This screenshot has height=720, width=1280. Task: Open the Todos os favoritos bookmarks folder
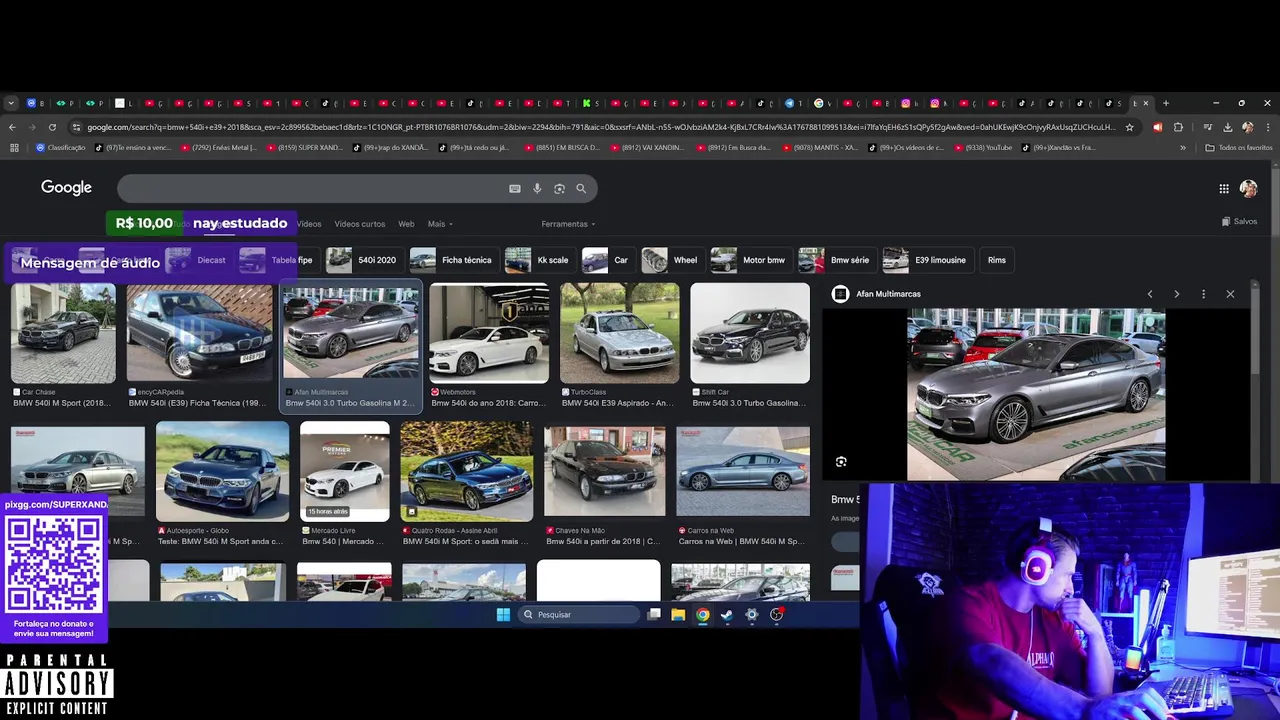(x=1239, y=147)
